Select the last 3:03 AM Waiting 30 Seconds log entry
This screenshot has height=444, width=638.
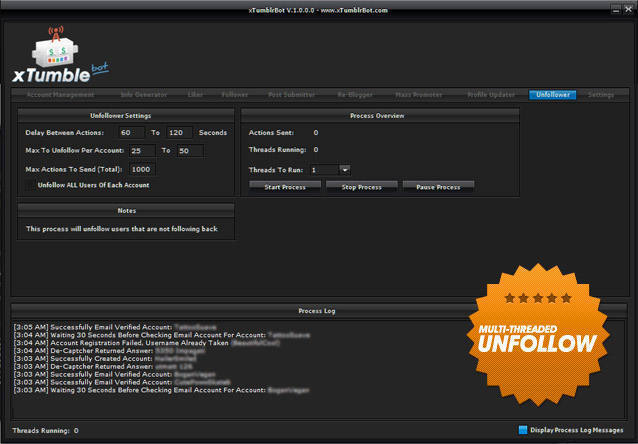pos(162,390)
